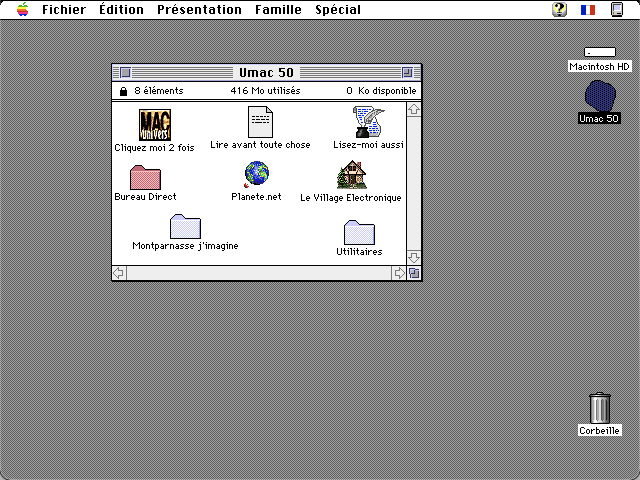Click the scroll left arrow in Umac 50 window

coord(119,273)
